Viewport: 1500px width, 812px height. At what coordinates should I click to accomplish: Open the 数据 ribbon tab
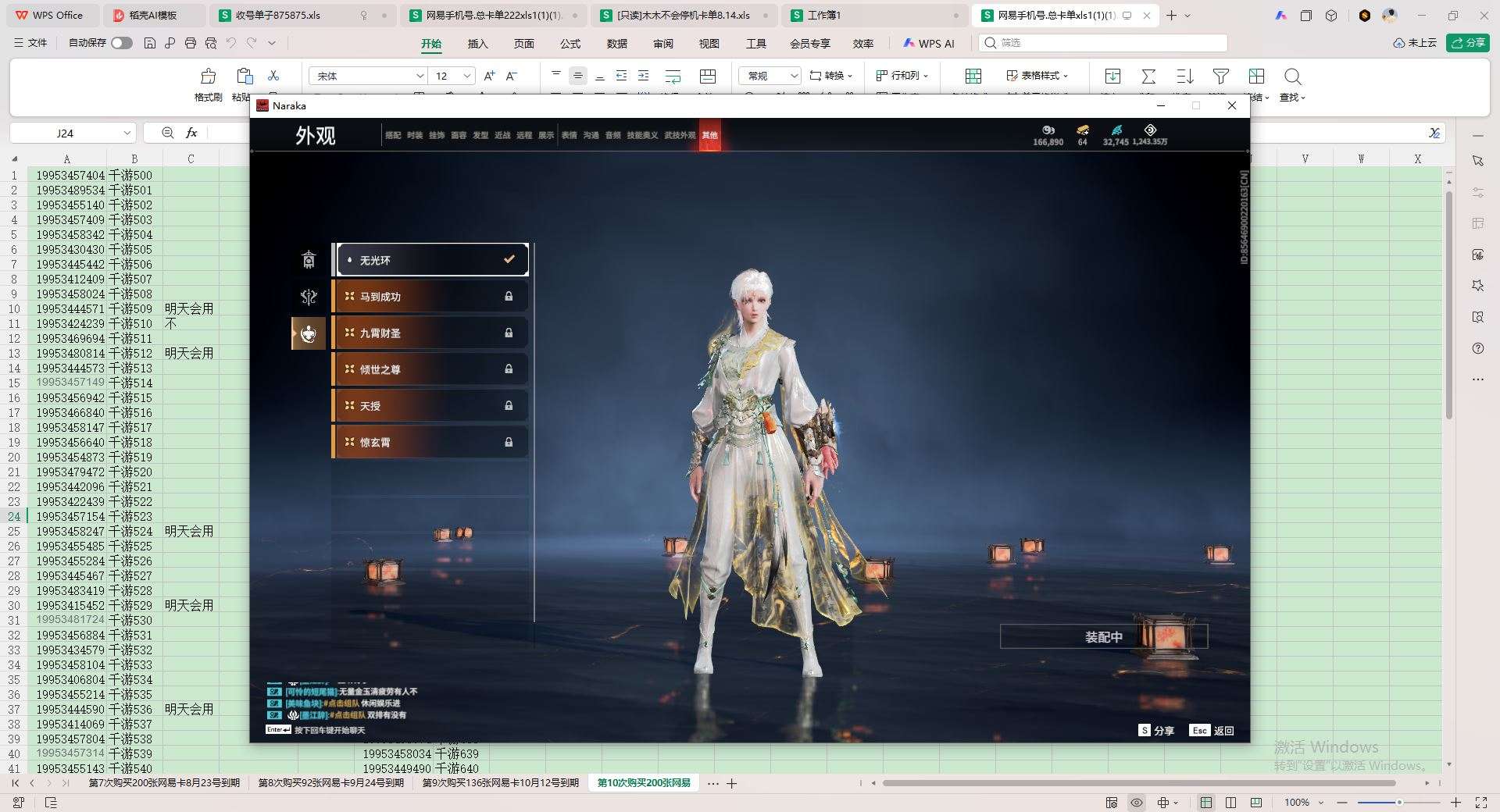pos(617,44)
